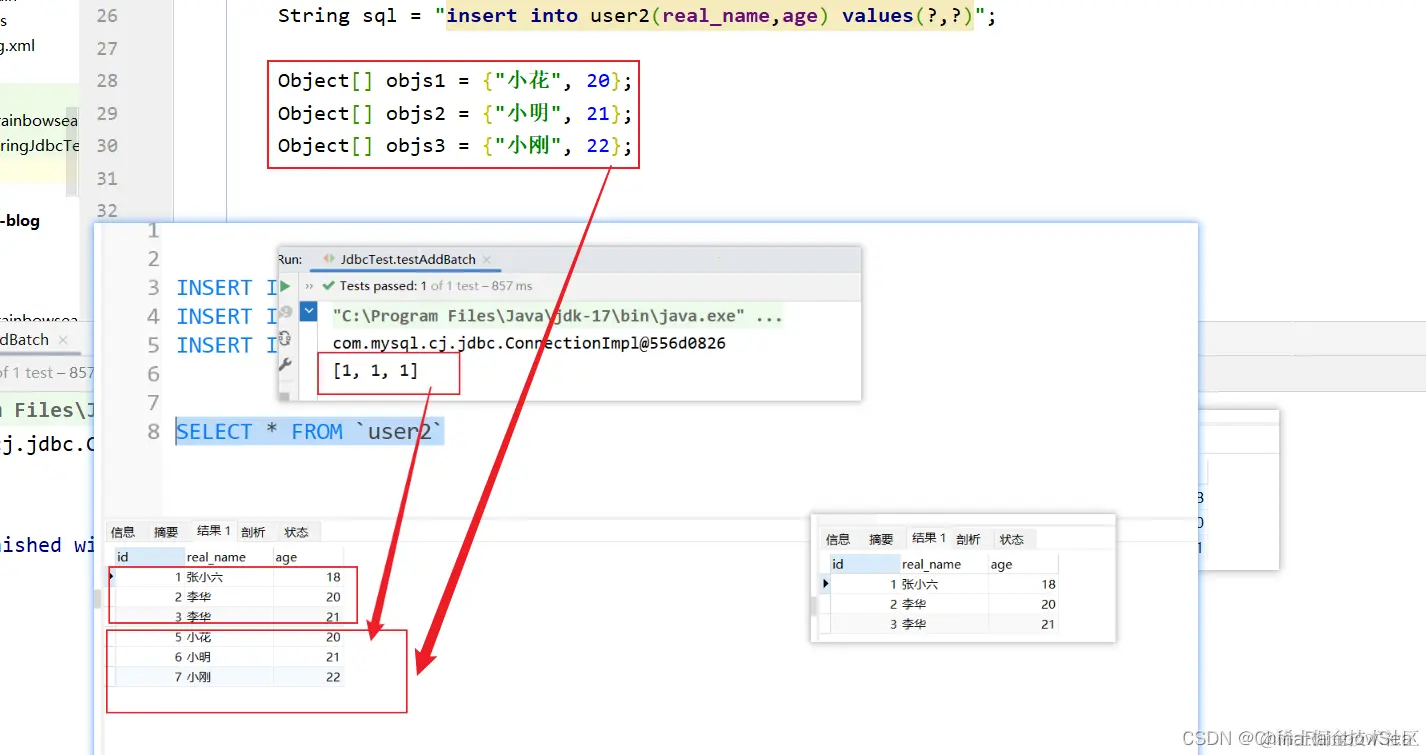Open the 摘要 tab in the right small result window
The image size is (1426, 755).
881,539
